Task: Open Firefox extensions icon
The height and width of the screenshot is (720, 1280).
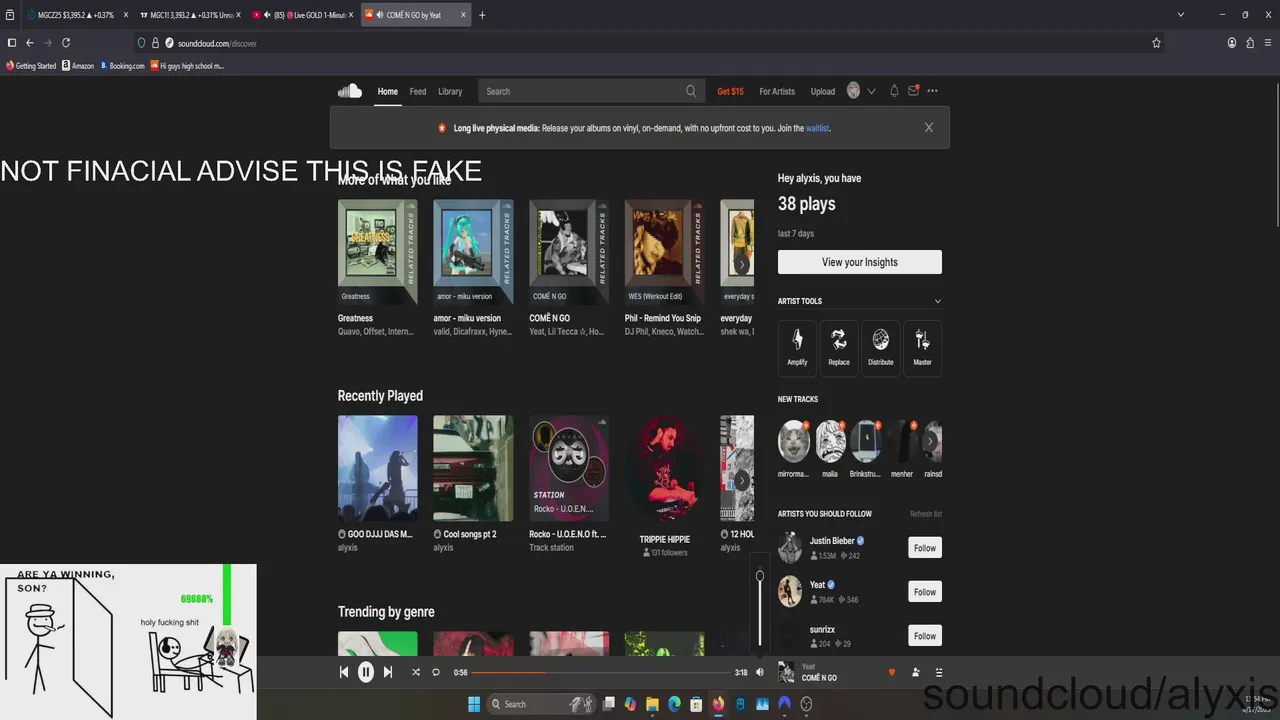Action: (x=1250, y=43)
